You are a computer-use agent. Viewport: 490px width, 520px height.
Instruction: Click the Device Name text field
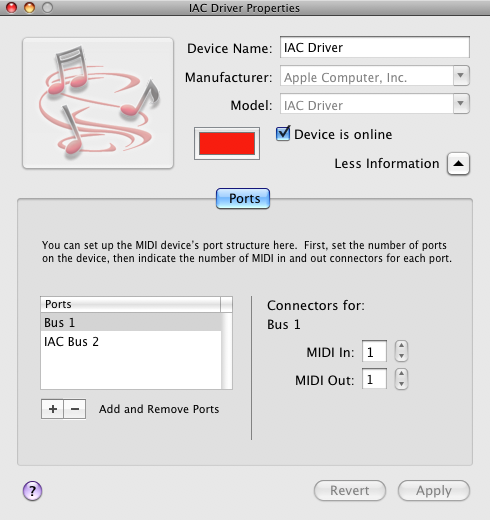coord(375,47)
